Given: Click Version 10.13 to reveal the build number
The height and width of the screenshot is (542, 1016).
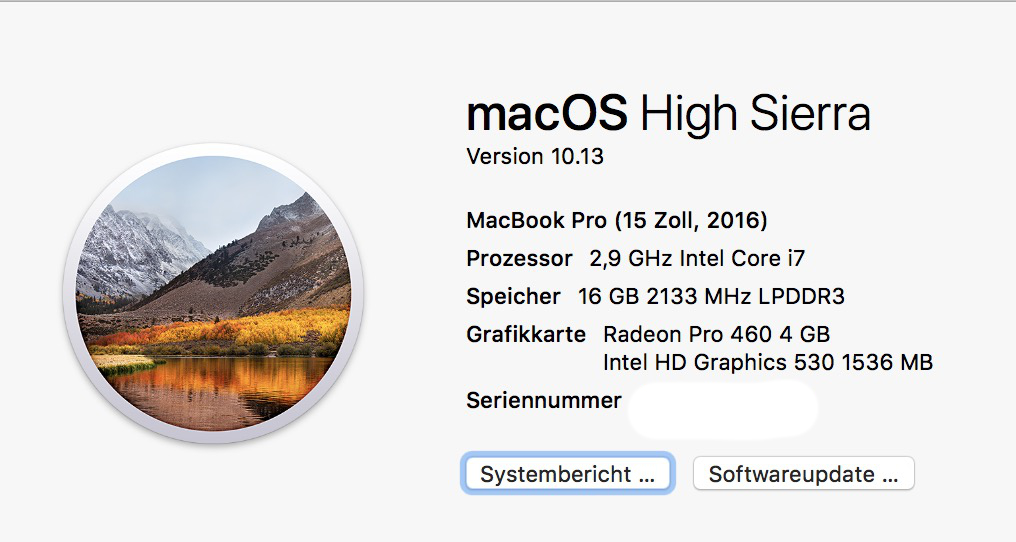Looking at the screenshot, I should pos(535,156).
